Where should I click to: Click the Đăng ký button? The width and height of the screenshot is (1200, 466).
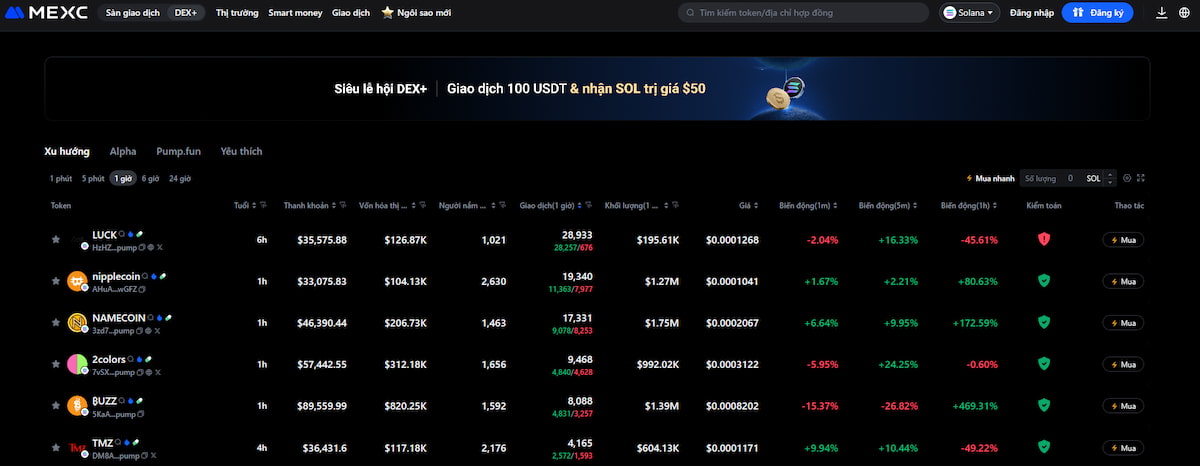coord(1097,13)
